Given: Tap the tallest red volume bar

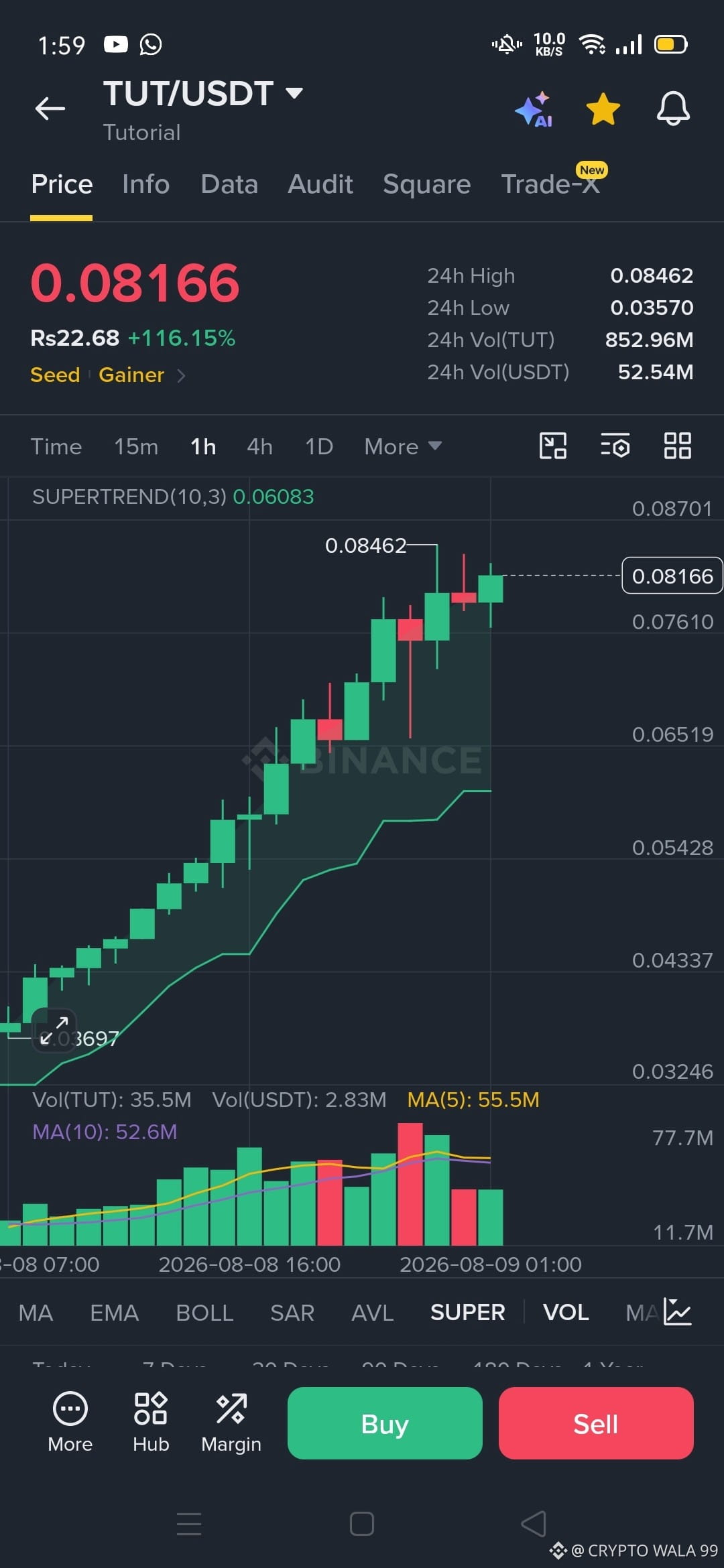Looking at the screenshot, I should 410,1184.
